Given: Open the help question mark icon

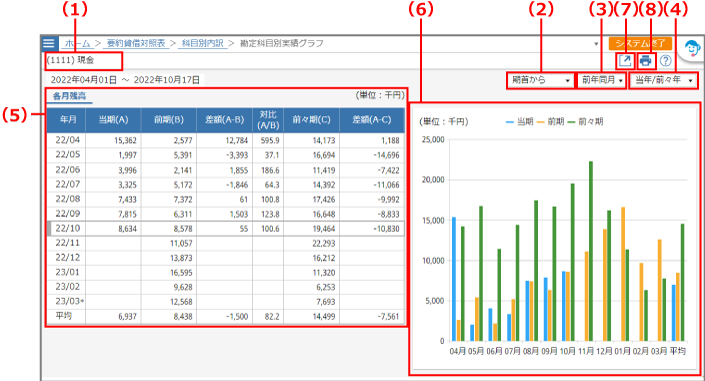Looking at the screenshot, I should 666,60.
